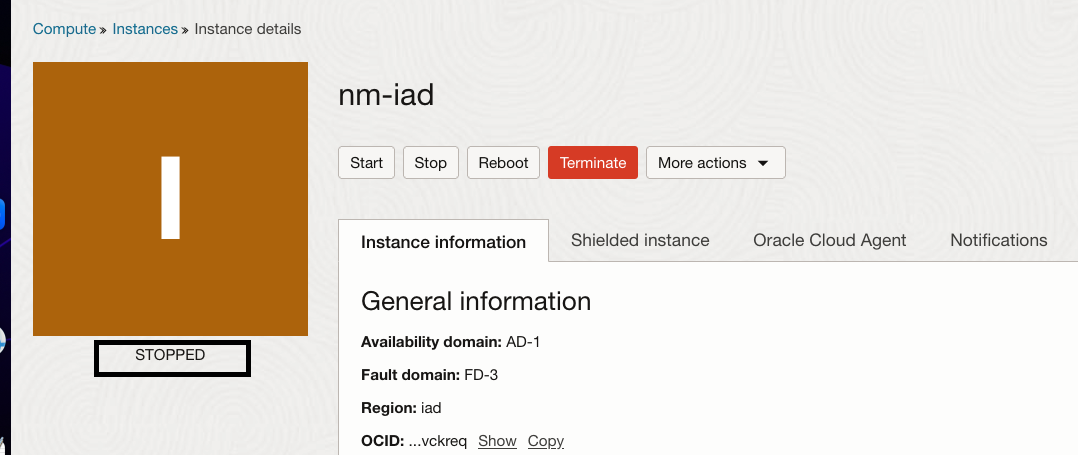Show the full OCID
Image resolution: width=1078 pixels, height=455 pixels.
tap(497, 441)
